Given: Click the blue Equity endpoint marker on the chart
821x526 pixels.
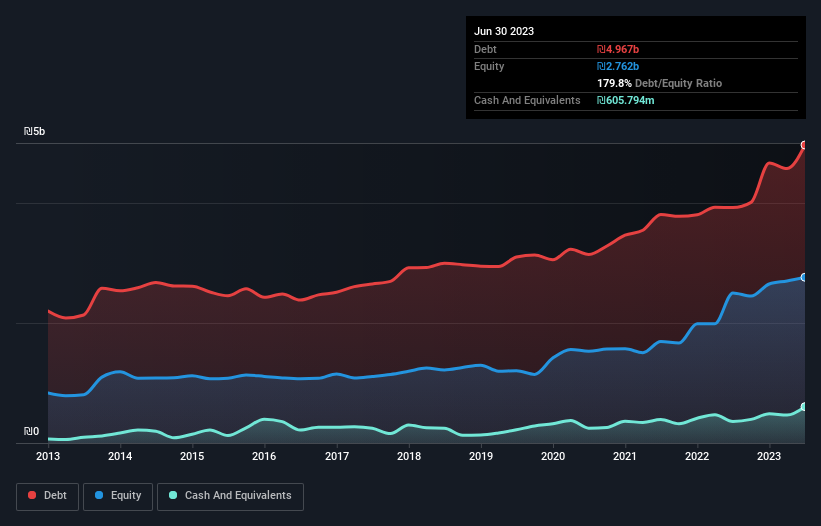Looking at the screenshot, I should tap(803, 277).
